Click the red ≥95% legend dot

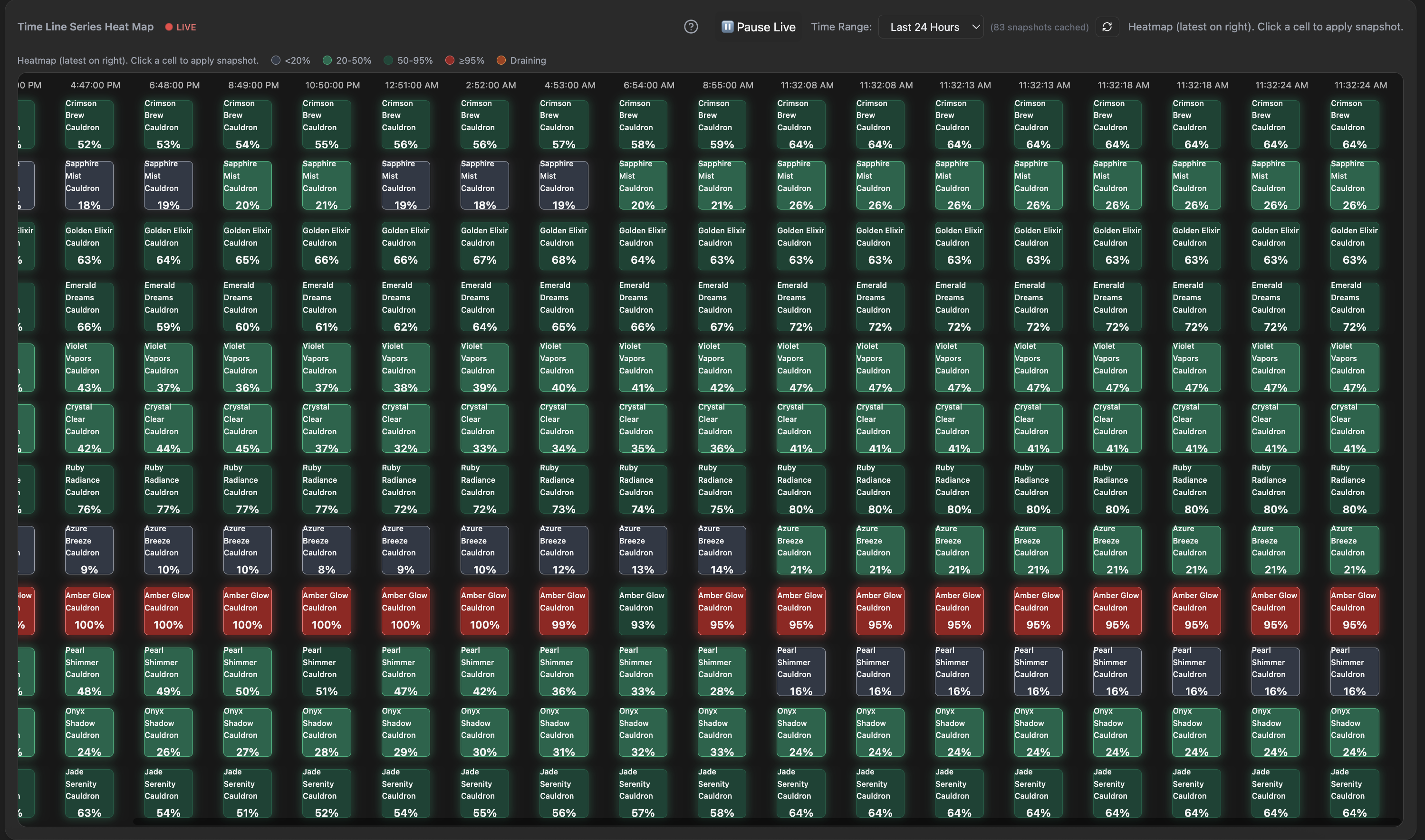[450, 60]
